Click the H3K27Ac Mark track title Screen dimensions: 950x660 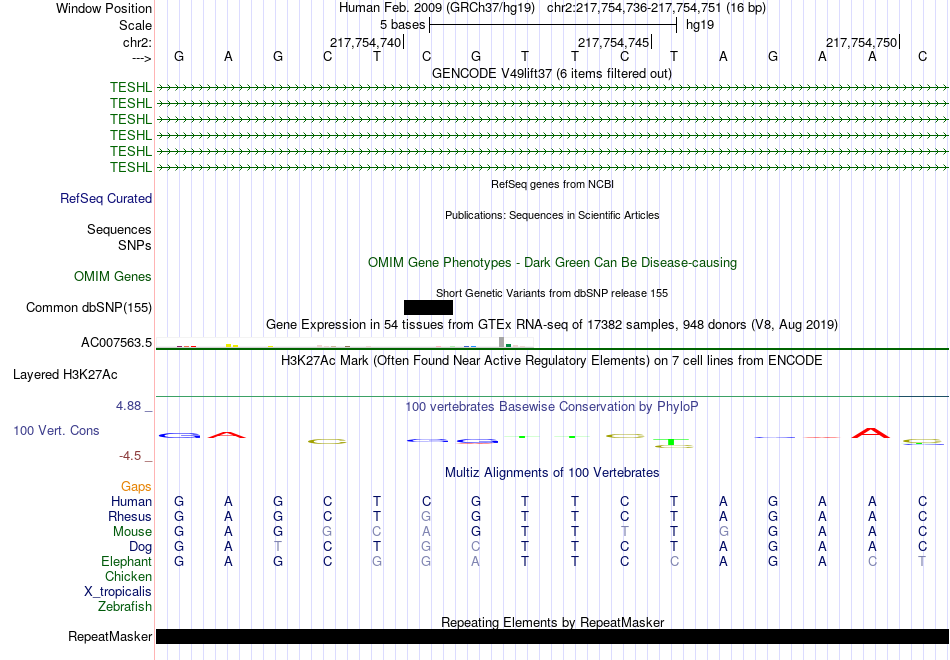tap(552, 361)
